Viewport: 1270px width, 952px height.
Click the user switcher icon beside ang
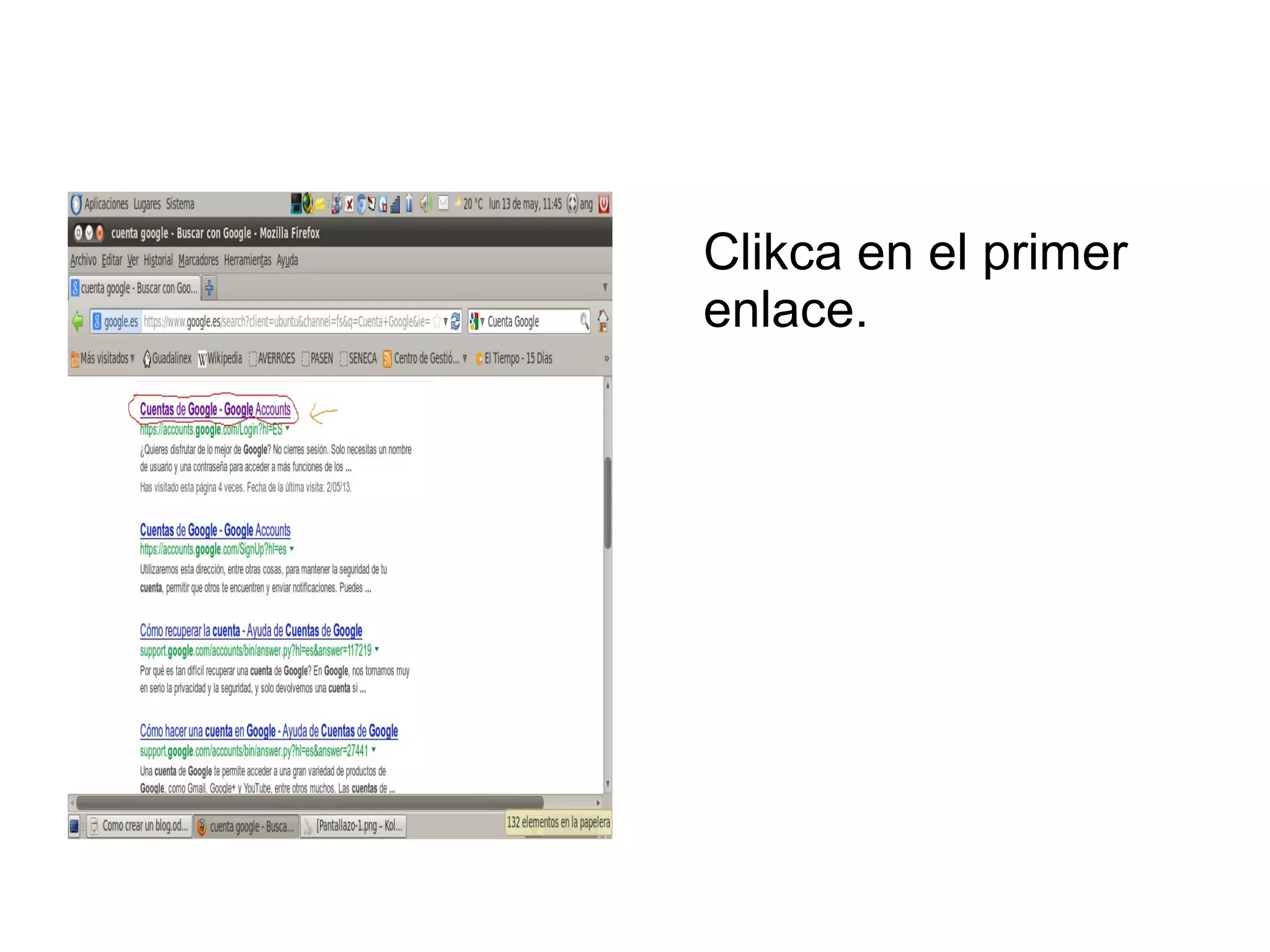(x=572, y=203)
